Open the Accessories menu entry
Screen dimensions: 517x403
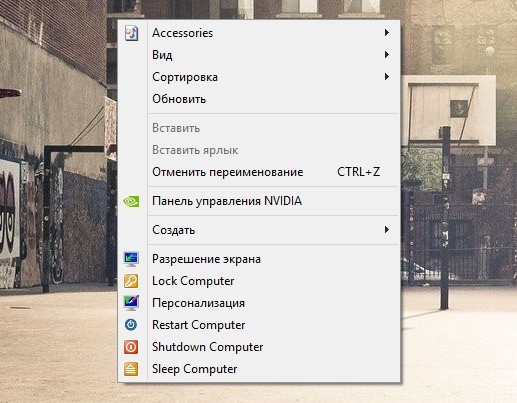259,33
